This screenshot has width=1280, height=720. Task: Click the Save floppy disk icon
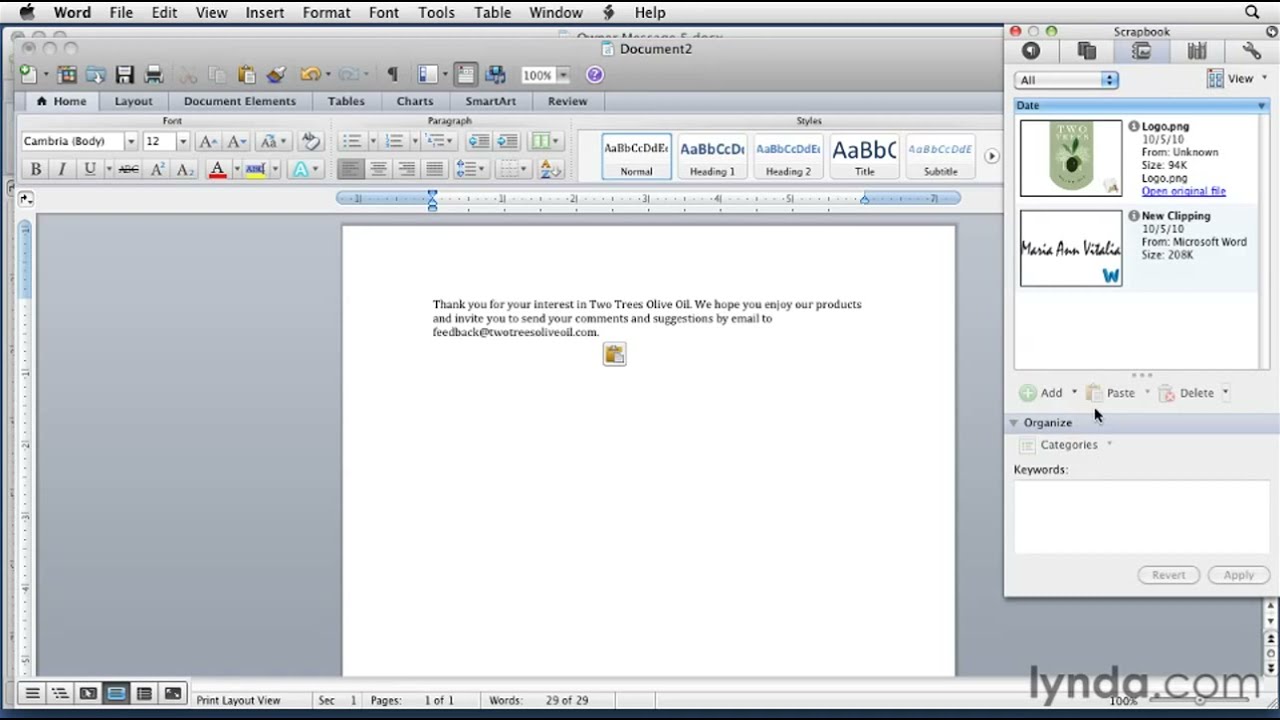(x=124, y=75)
